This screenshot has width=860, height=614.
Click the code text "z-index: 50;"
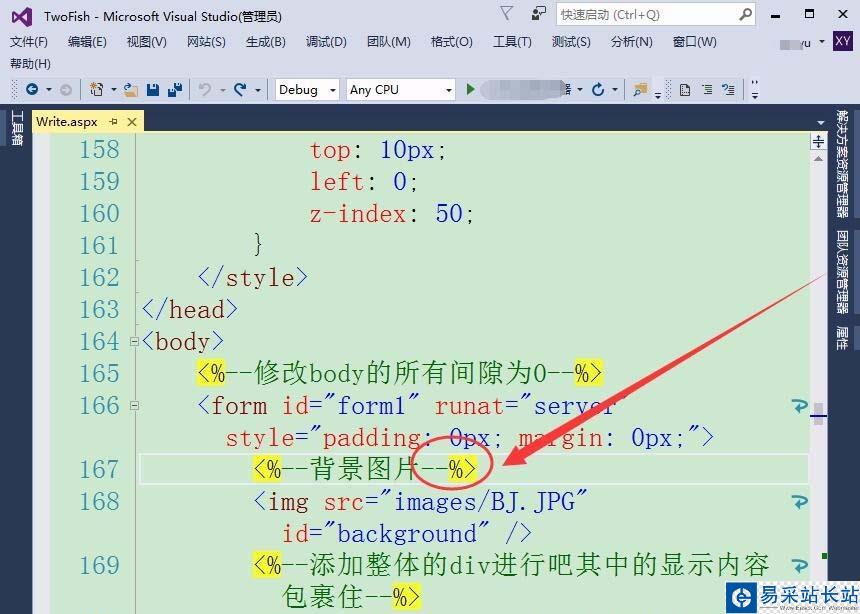[x=392, y=213]
